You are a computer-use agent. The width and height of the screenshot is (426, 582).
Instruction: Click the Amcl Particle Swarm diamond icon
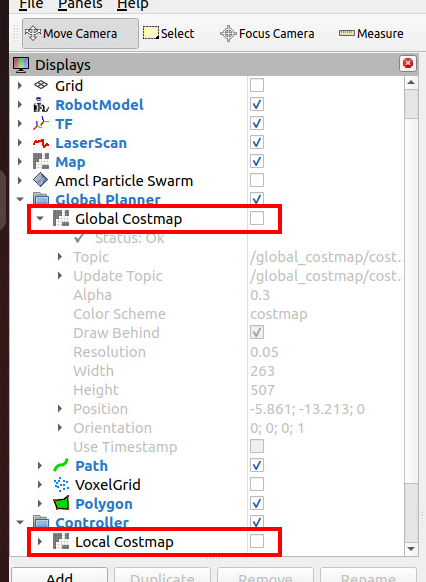[x=40, y=180]
